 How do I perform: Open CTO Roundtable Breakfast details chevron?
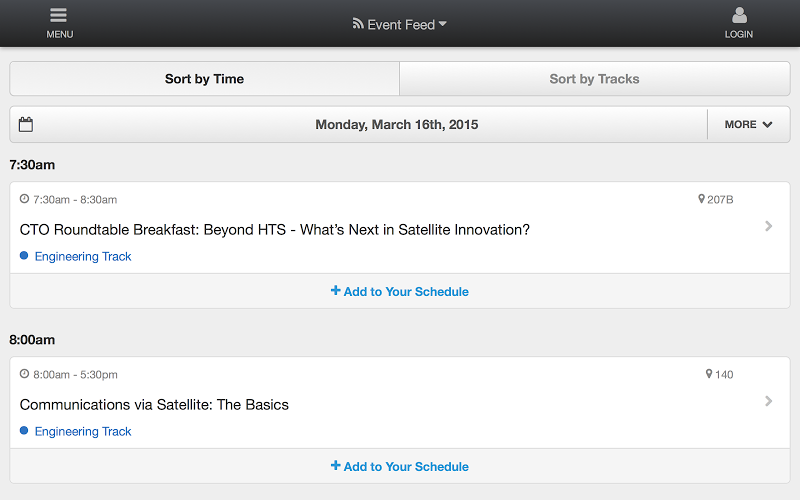coord(768,226)
